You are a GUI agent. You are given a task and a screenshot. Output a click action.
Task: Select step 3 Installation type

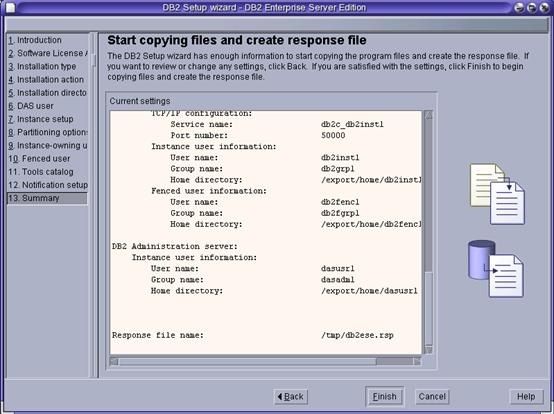tap(42, 66)
